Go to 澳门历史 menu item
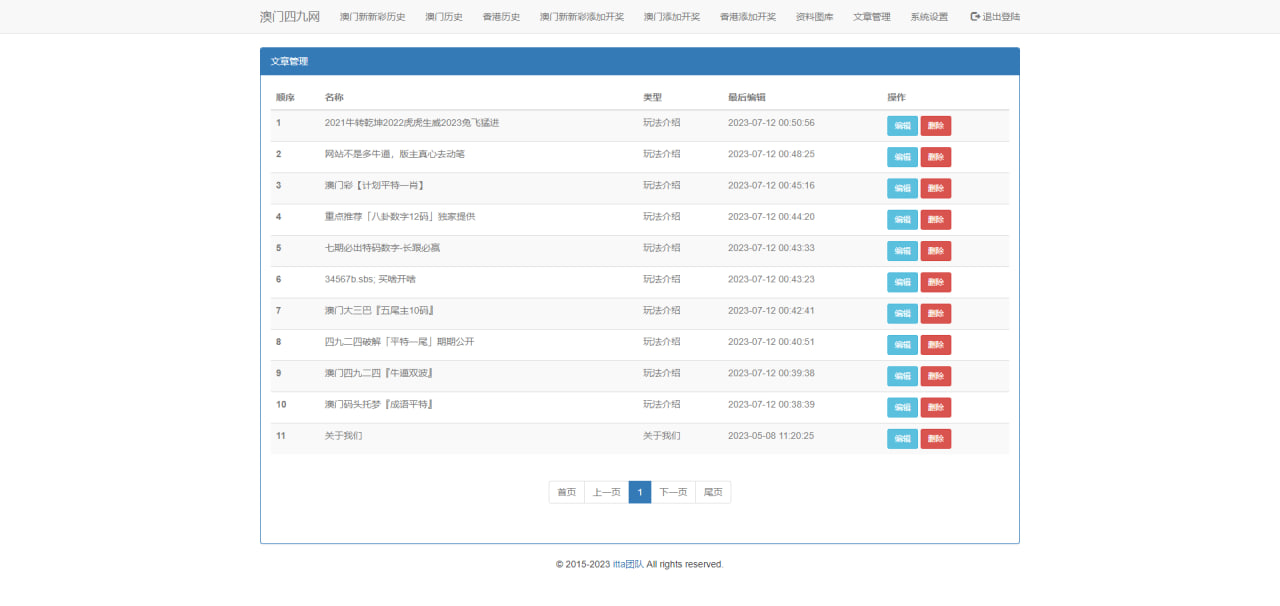This screenshot has height=606, width=1280. tap(444, 17)
